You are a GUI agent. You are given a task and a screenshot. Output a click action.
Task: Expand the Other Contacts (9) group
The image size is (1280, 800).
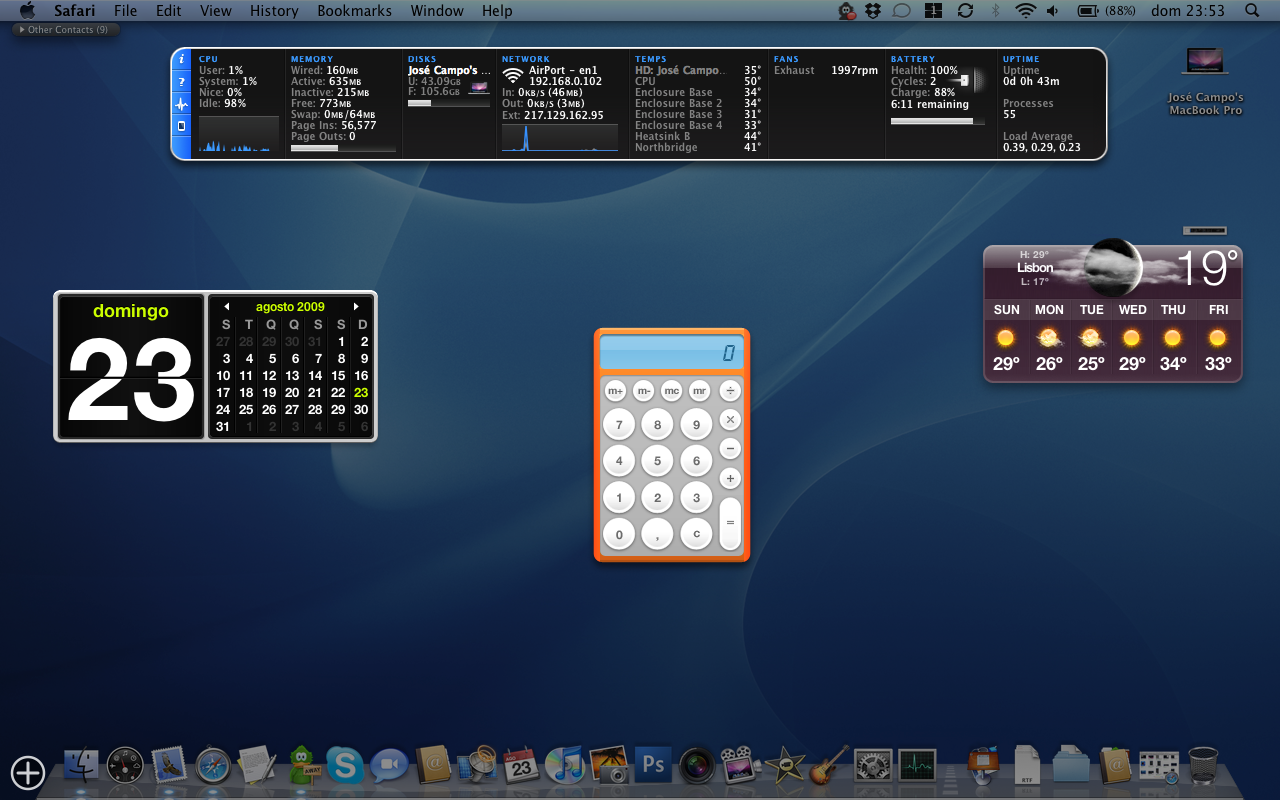point(66,30)
